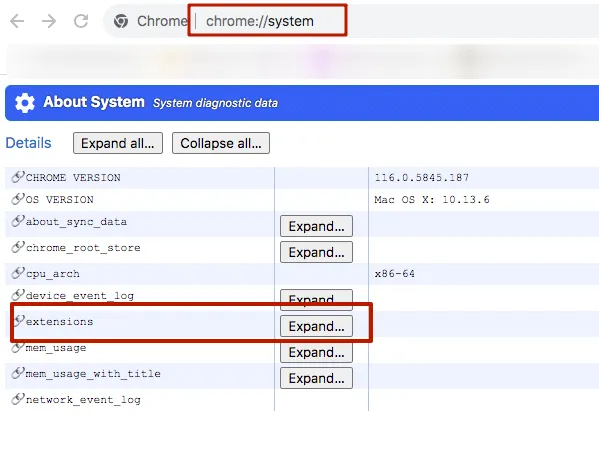Screen dimensions: 599x450
Task: Click the browser back arrow
Action: 17,21
